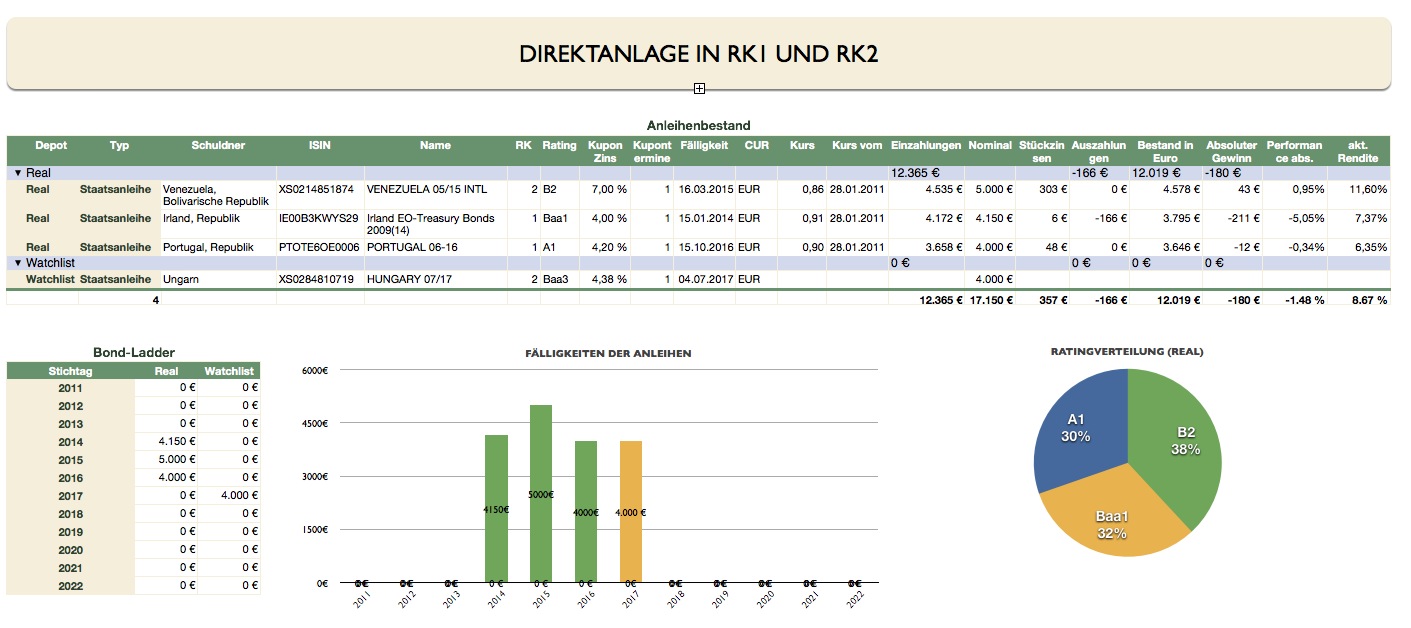Viewport: 1411px width, 628px height.
Task: Select the coupon cell 7,00 %
Action: (609, 189)
